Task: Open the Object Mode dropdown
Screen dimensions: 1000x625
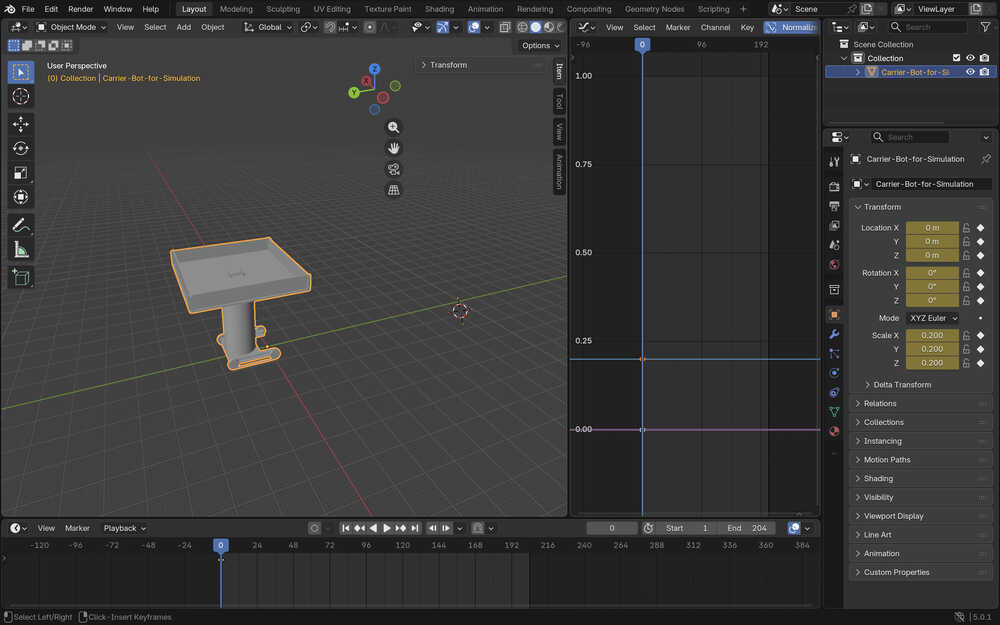Action: 72,27
